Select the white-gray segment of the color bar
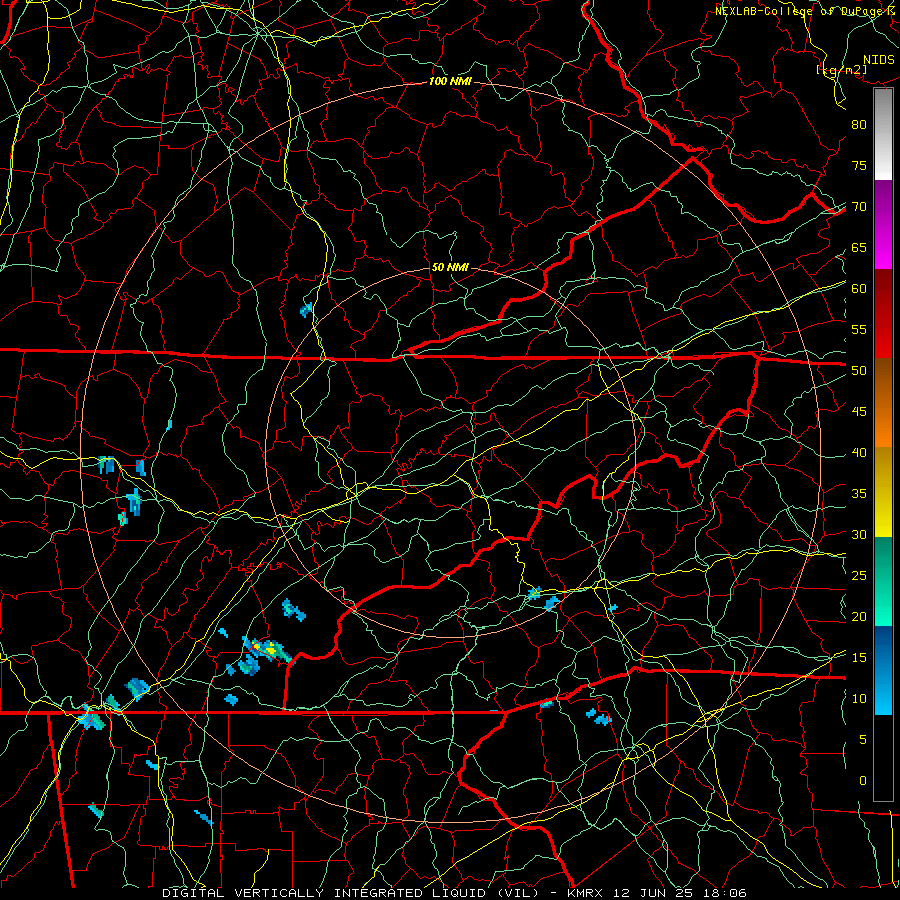Image resolution: width=900 pixels, height=900 pixels. point(883,134)
